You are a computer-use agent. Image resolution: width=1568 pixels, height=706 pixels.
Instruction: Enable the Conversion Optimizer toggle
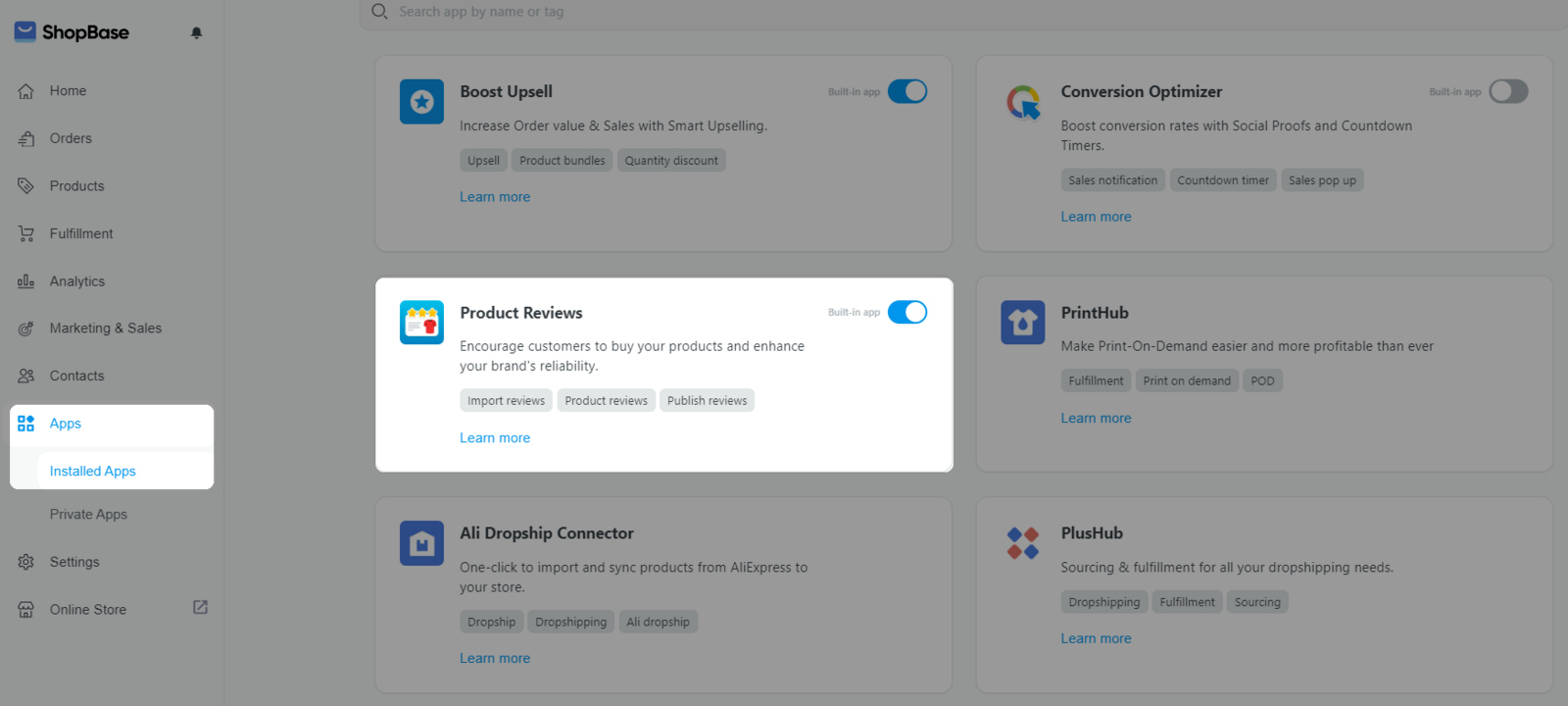(x=1508, y=91)
